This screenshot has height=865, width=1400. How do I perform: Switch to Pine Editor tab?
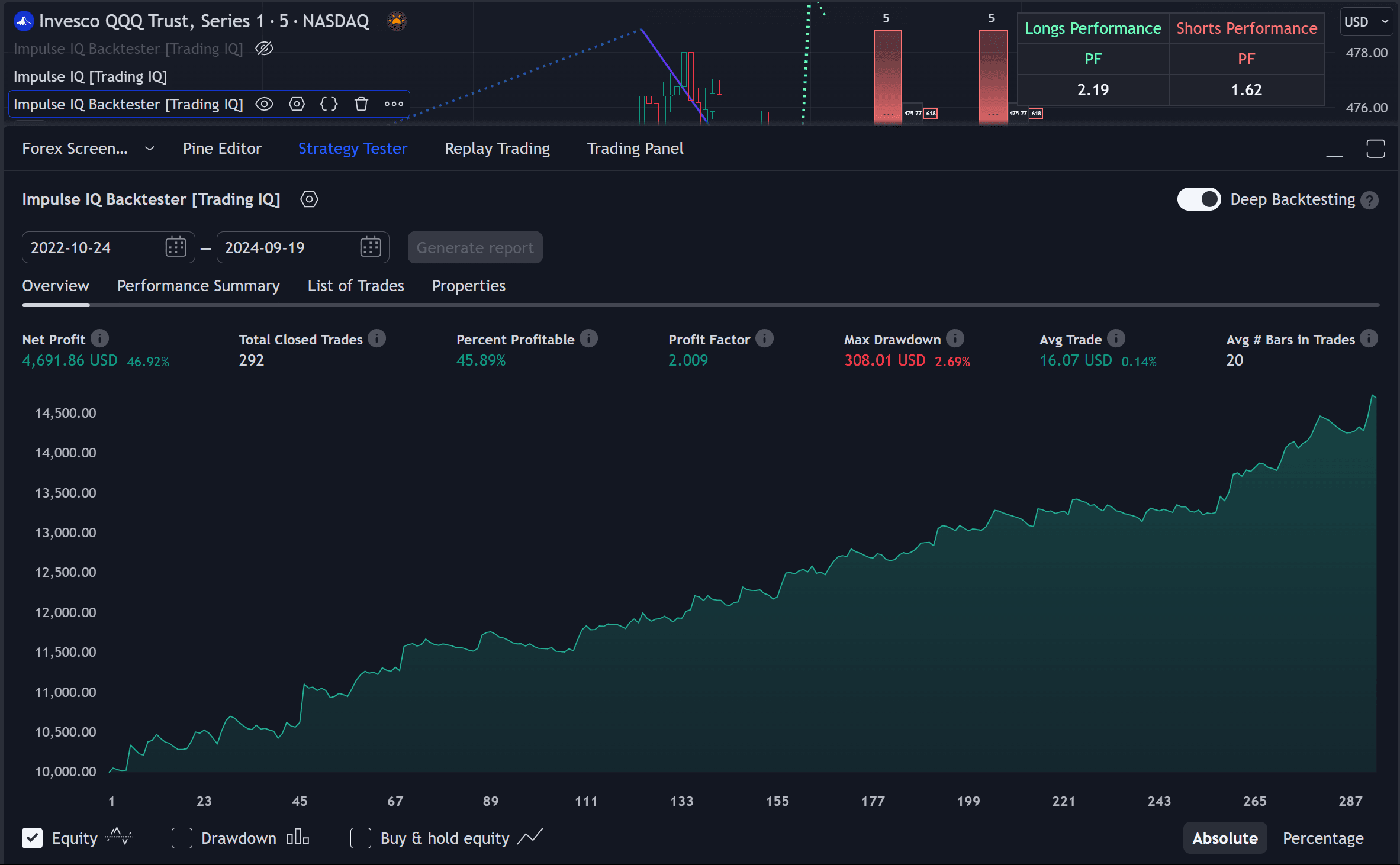point(222,149)
